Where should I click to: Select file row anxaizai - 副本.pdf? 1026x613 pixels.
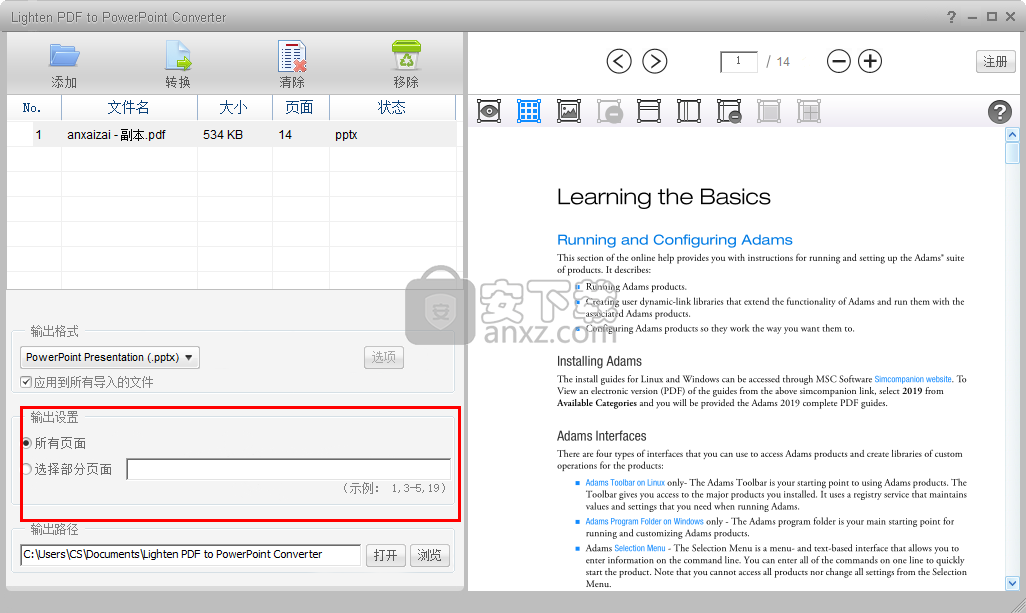tap(231, 135)
